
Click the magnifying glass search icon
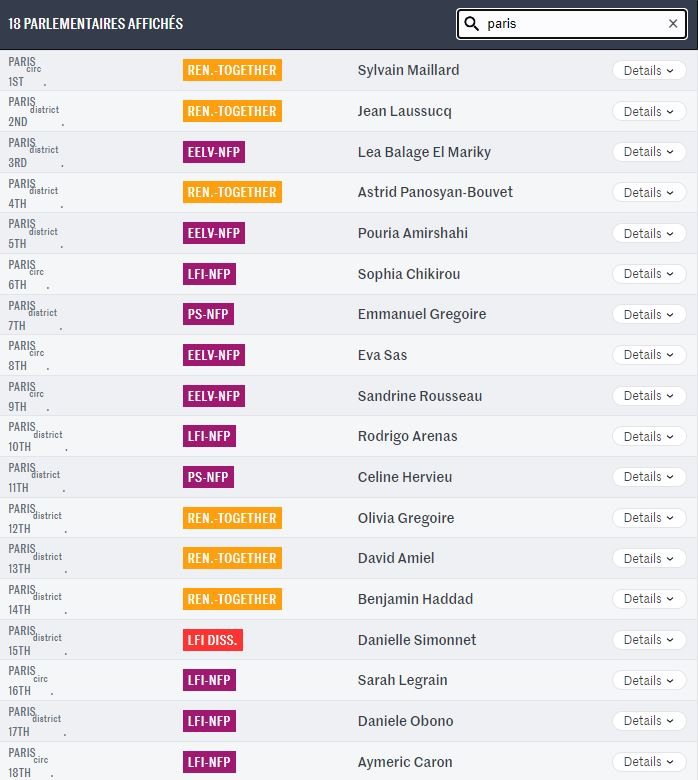(471, 23)
